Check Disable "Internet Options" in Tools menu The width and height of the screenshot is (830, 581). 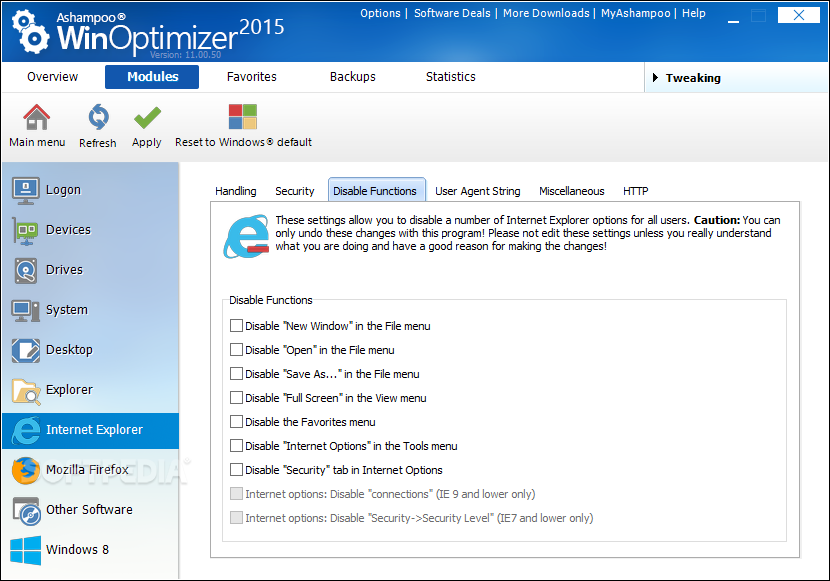tap(237, 446)
